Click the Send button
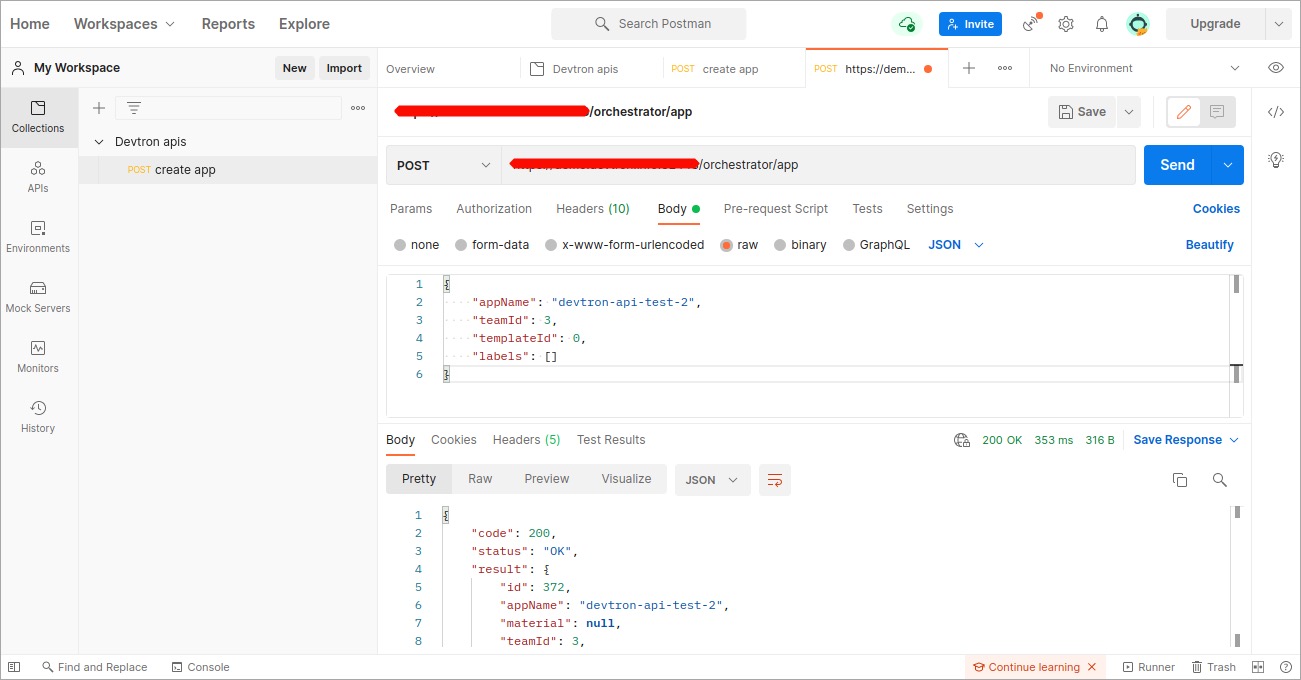 (1177, 166)
